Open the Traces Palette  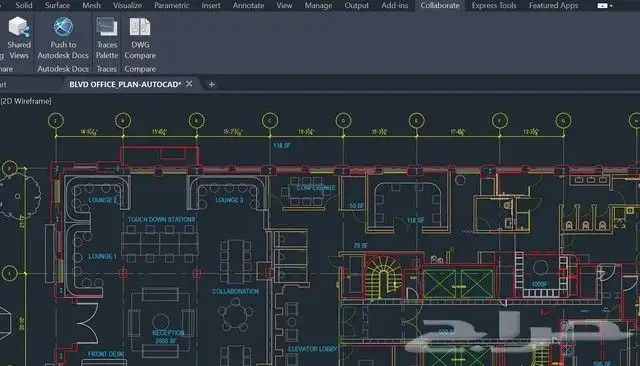click(x=107, y=38)
